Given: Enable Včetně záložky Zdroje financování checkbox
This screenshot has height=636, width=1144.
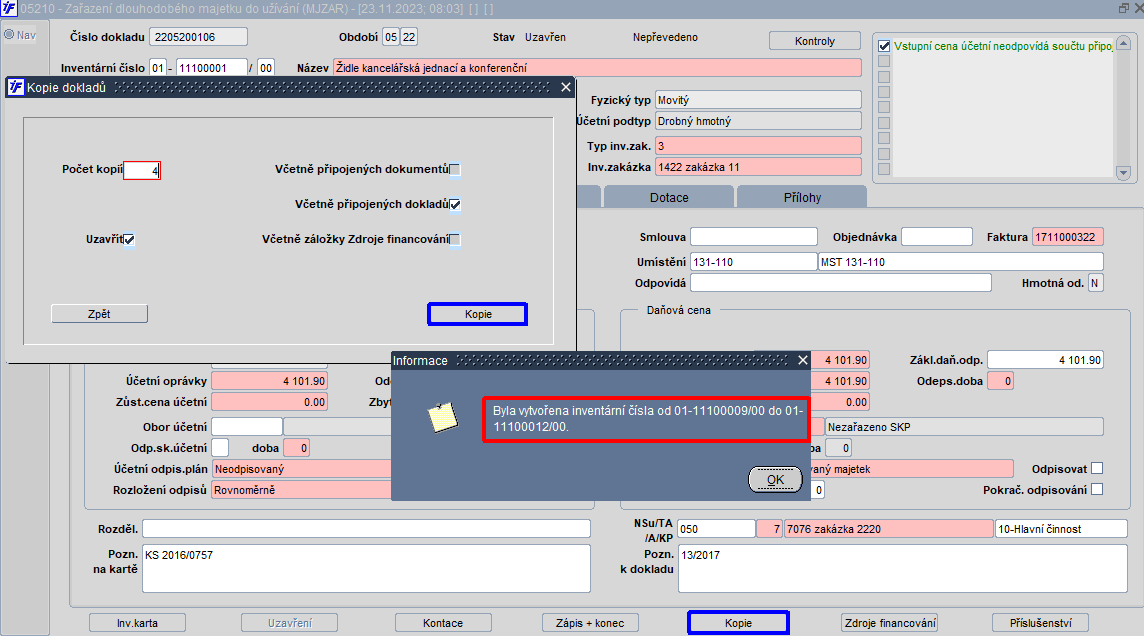Looking at the screenshot, I should 455,239.
